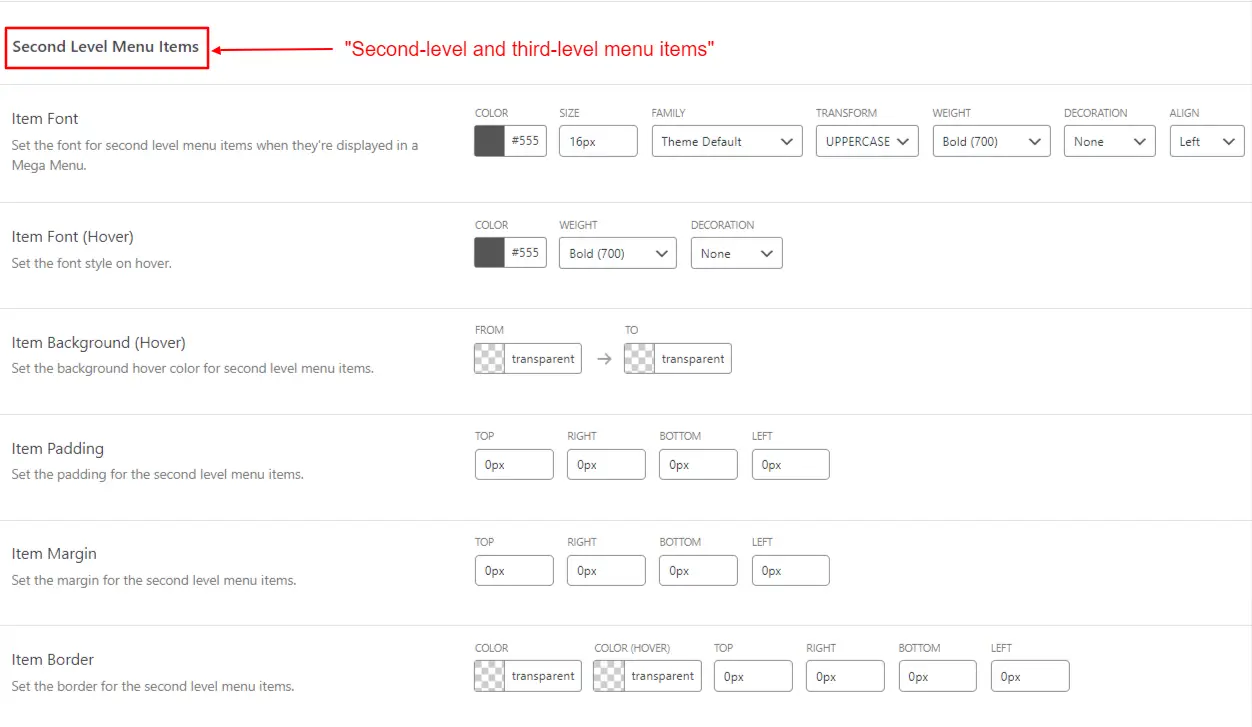The image size is (1252, 727).
Task: Open the TRANSFORM dropdown showing UPPERCASE
Action: 866,141
